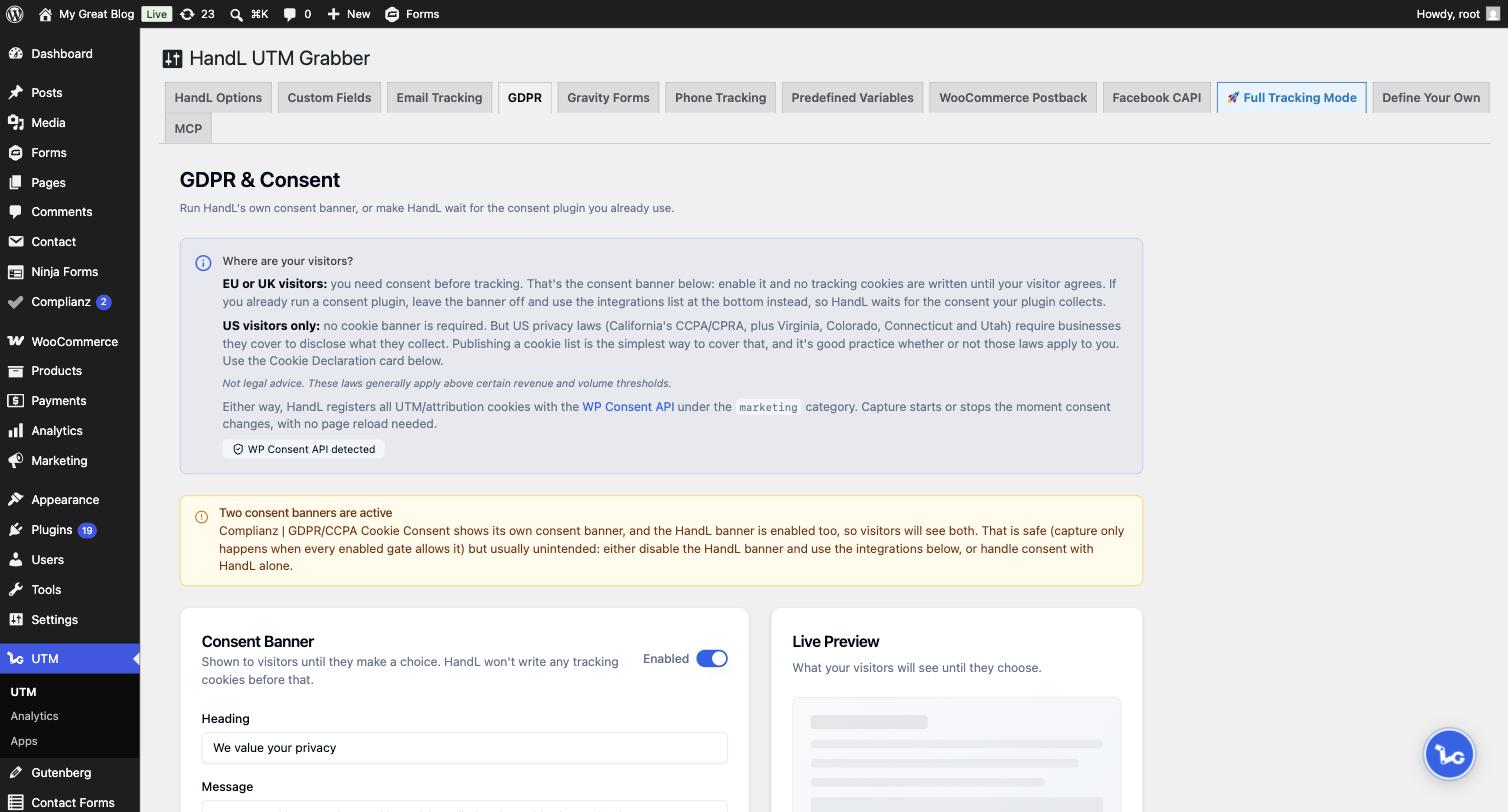Image resolution: width=1508 pixels, height=812 pixels.
Task: Open the Forms icon in admin bar
Action: pyautogui.click(x=392, y=14)
